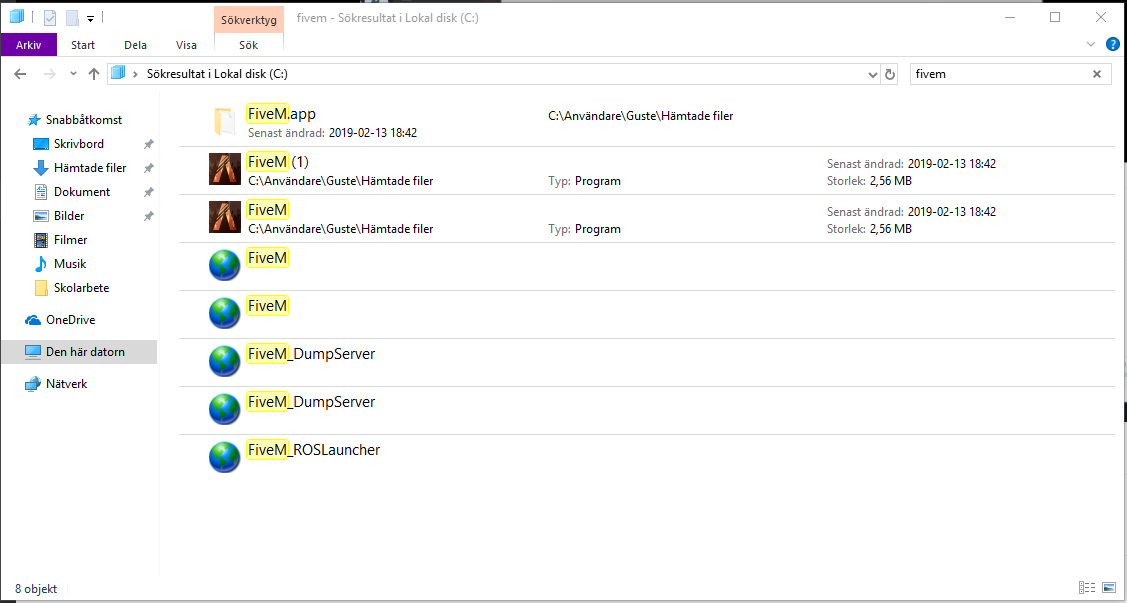
Task: Select the FiveM.app folder icon
Action: pyautogui.click(x=224, y=122)
